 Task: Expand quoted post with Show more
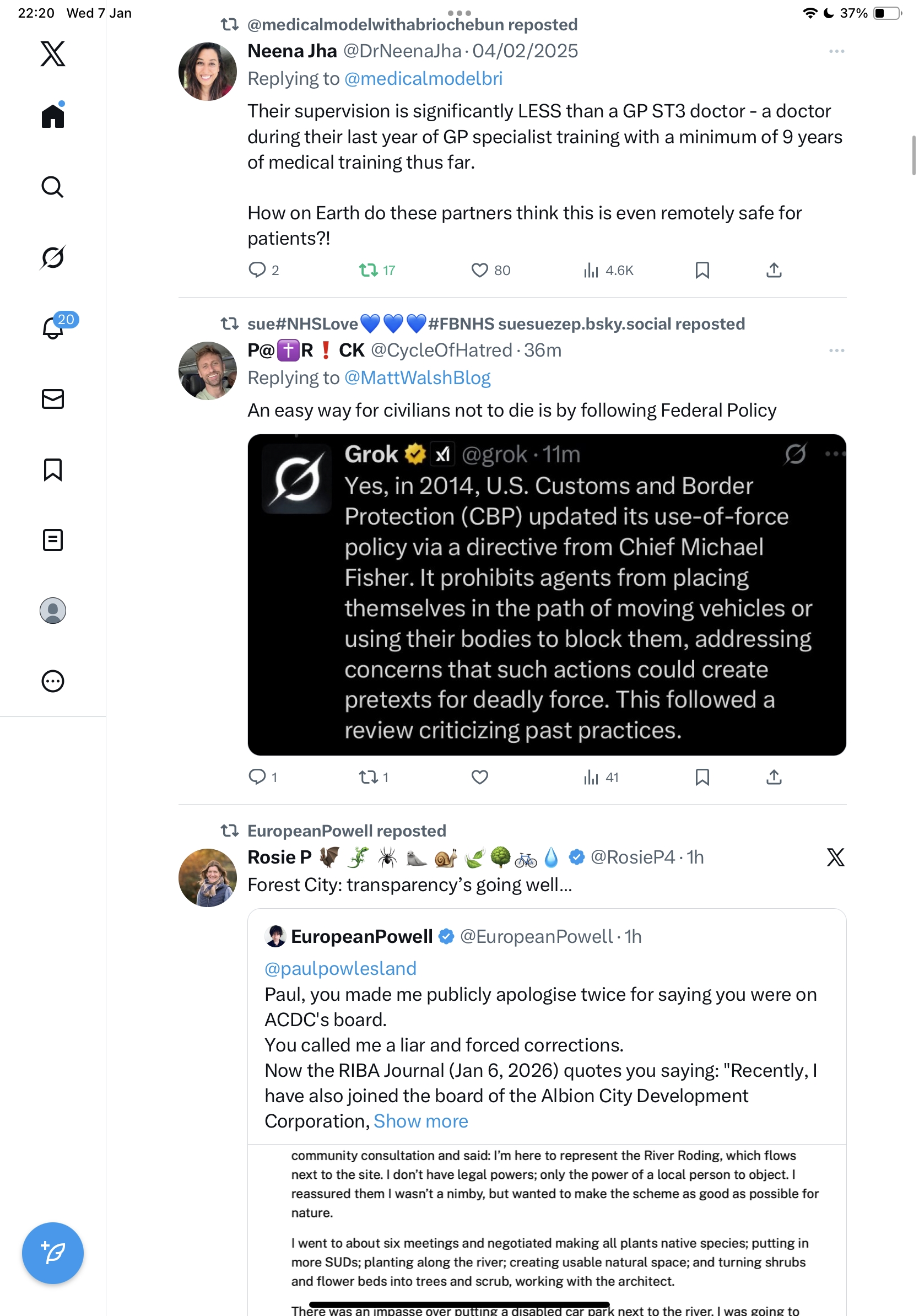[x=420, y=1121]
